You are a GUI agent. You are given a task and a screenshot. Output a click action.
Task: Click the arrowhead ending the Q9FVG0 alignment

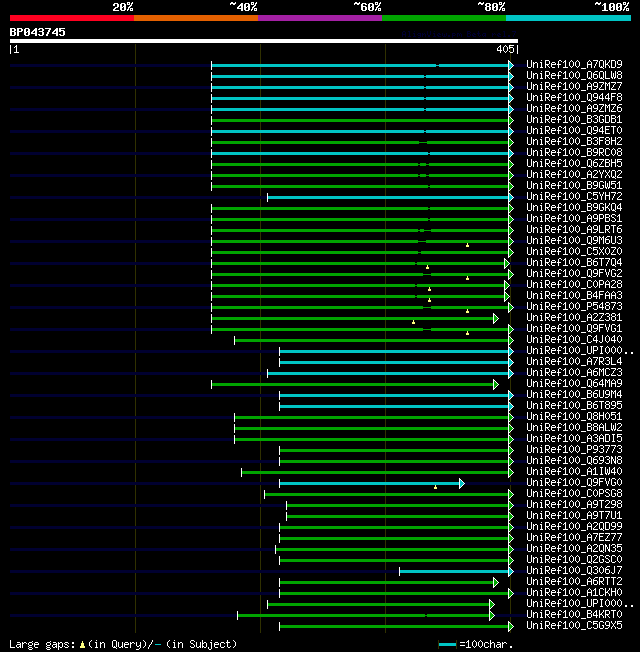pyautogui.click(x=462, y=483)
